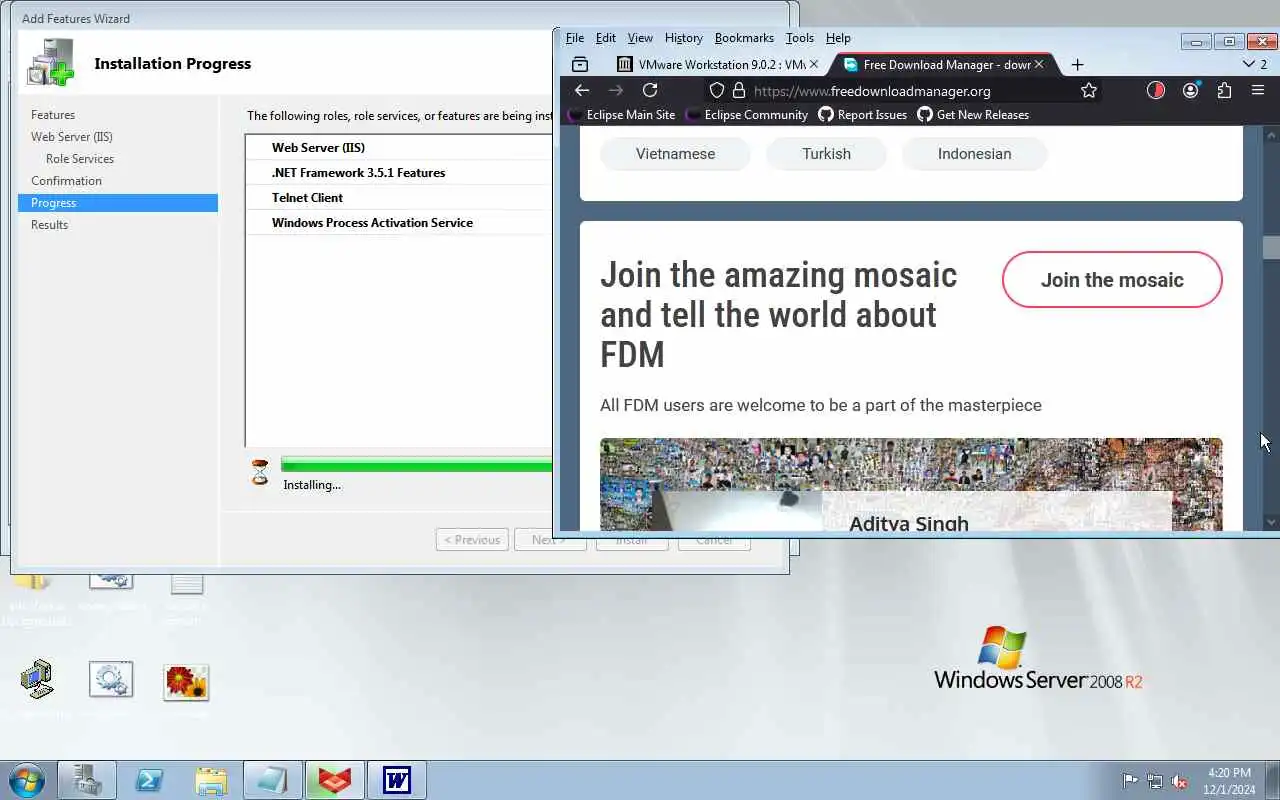Select the flower picture desktop icon

click(x=186, y=682)
